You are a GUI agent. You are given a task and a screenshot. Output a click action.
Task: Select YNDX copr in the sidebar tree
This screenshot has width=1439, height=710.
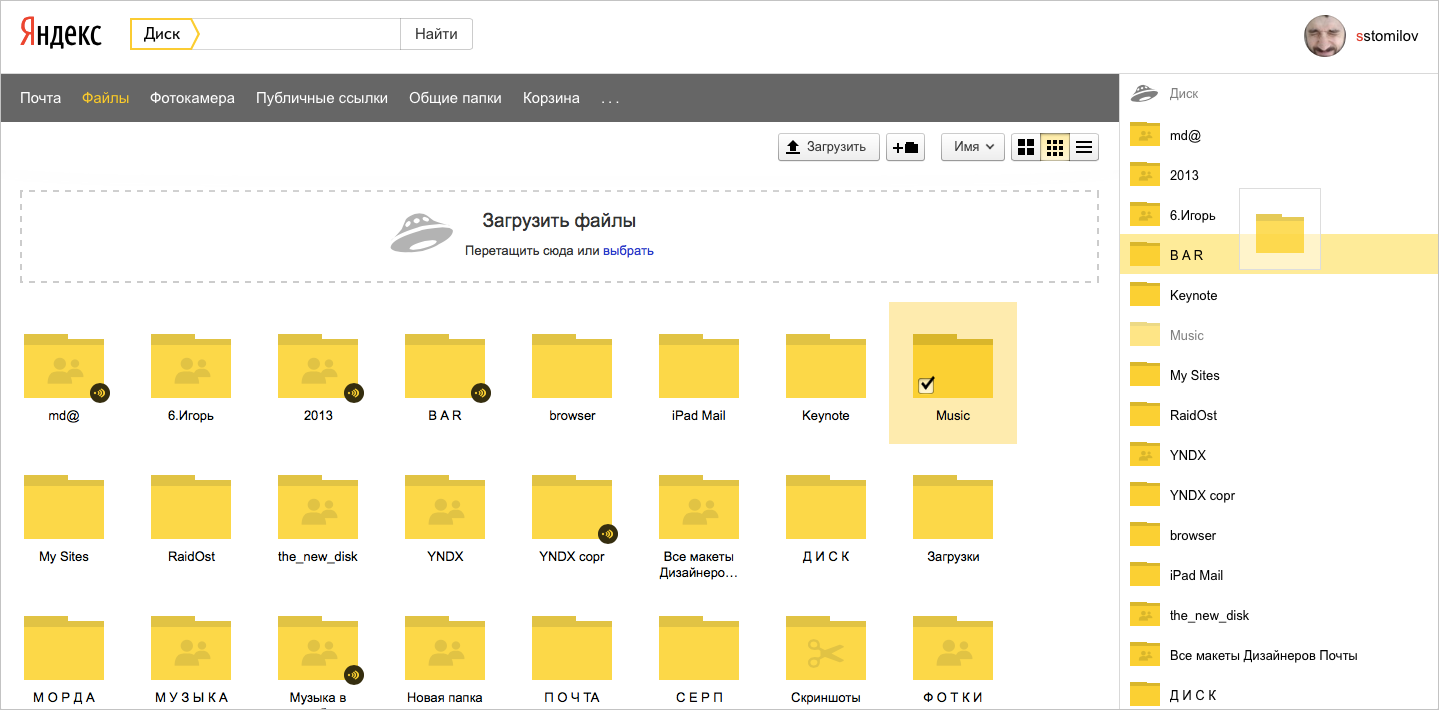[x=1279, y=494]
